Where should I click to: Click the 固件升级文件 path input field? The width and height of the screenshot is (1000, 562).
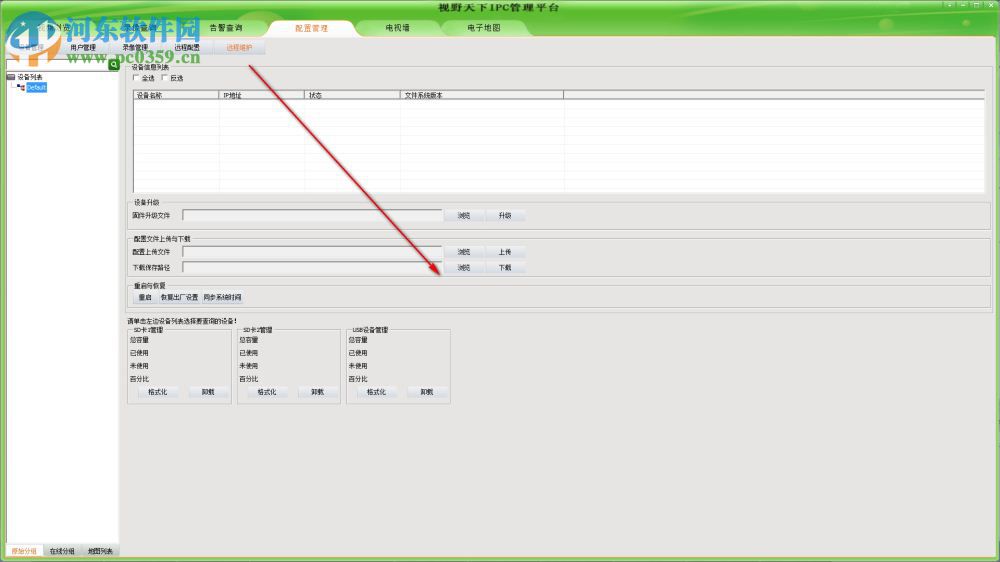(x=312, y=216)
